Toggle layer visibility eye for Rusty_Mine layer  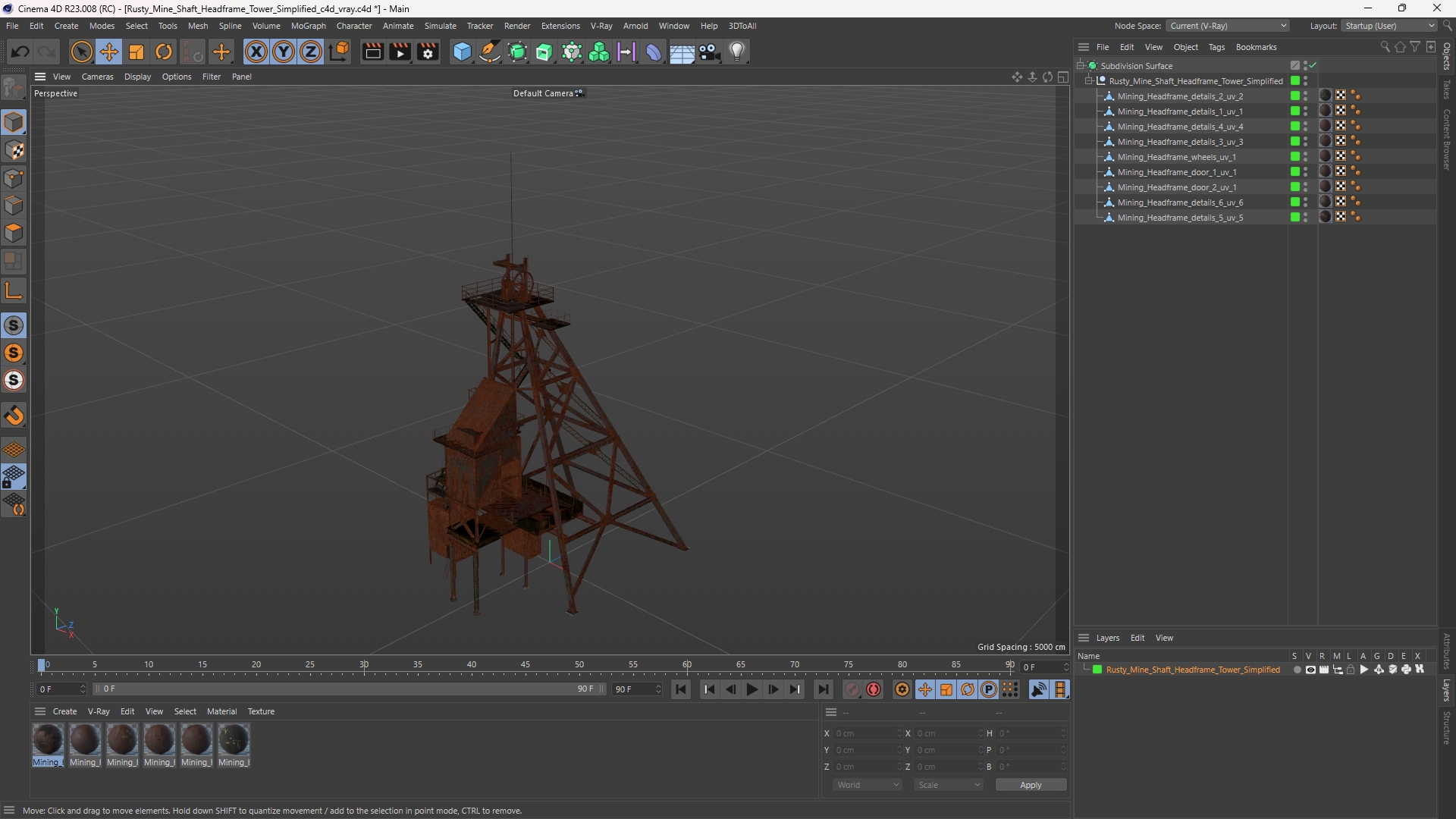click(x=1310, y=670)
